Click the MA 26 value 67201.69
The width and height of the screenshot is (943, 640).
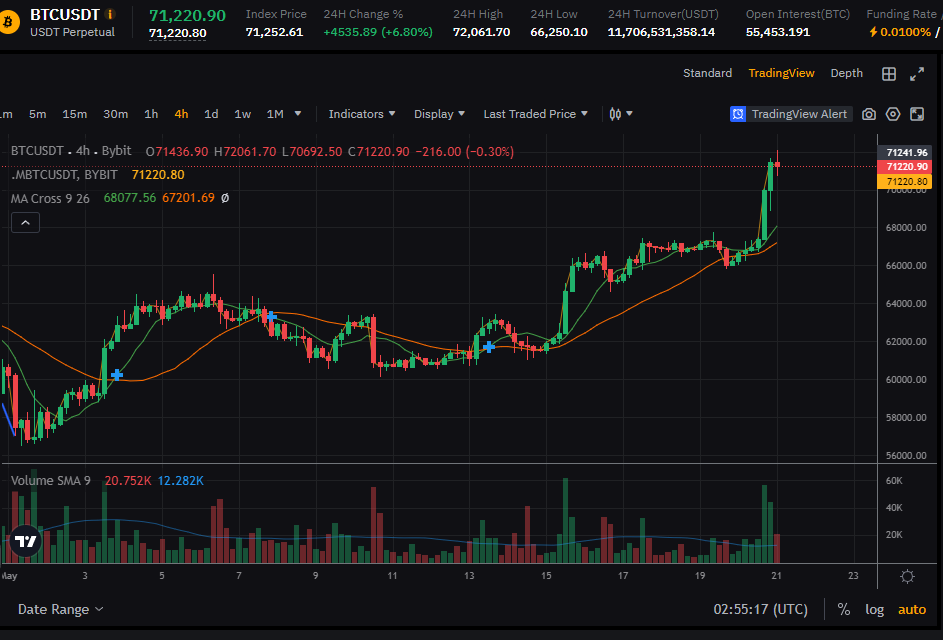(x=188, y=198)
